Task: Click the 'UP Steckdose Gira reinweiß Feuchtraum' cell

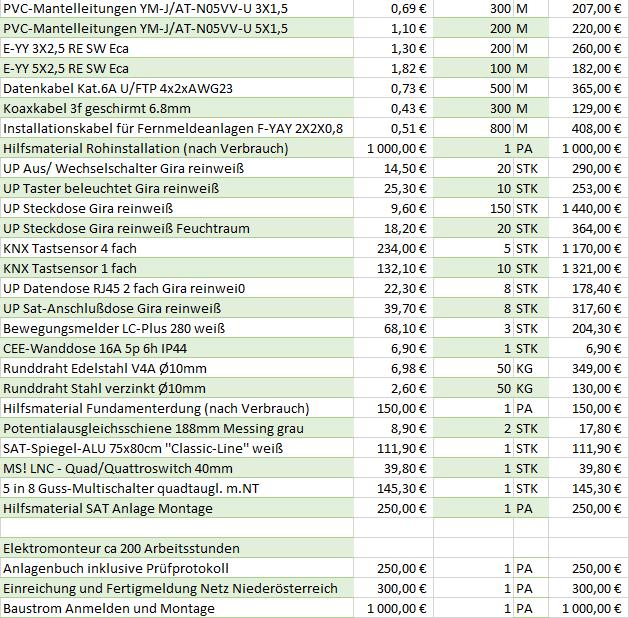Action: (x=177, y=229)
